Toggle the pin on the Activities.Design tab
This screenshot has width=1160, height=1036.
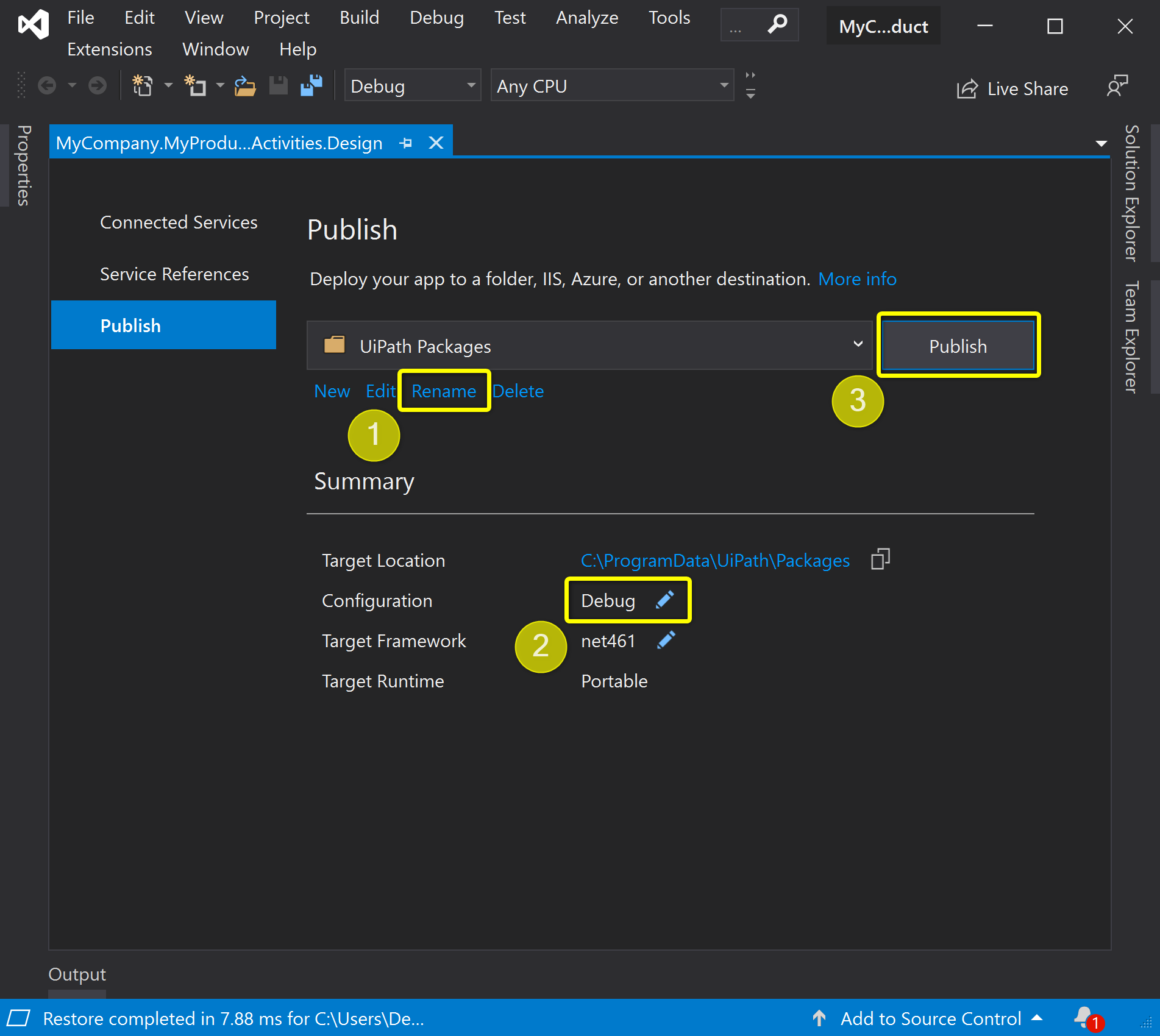[x=406, y=143]
